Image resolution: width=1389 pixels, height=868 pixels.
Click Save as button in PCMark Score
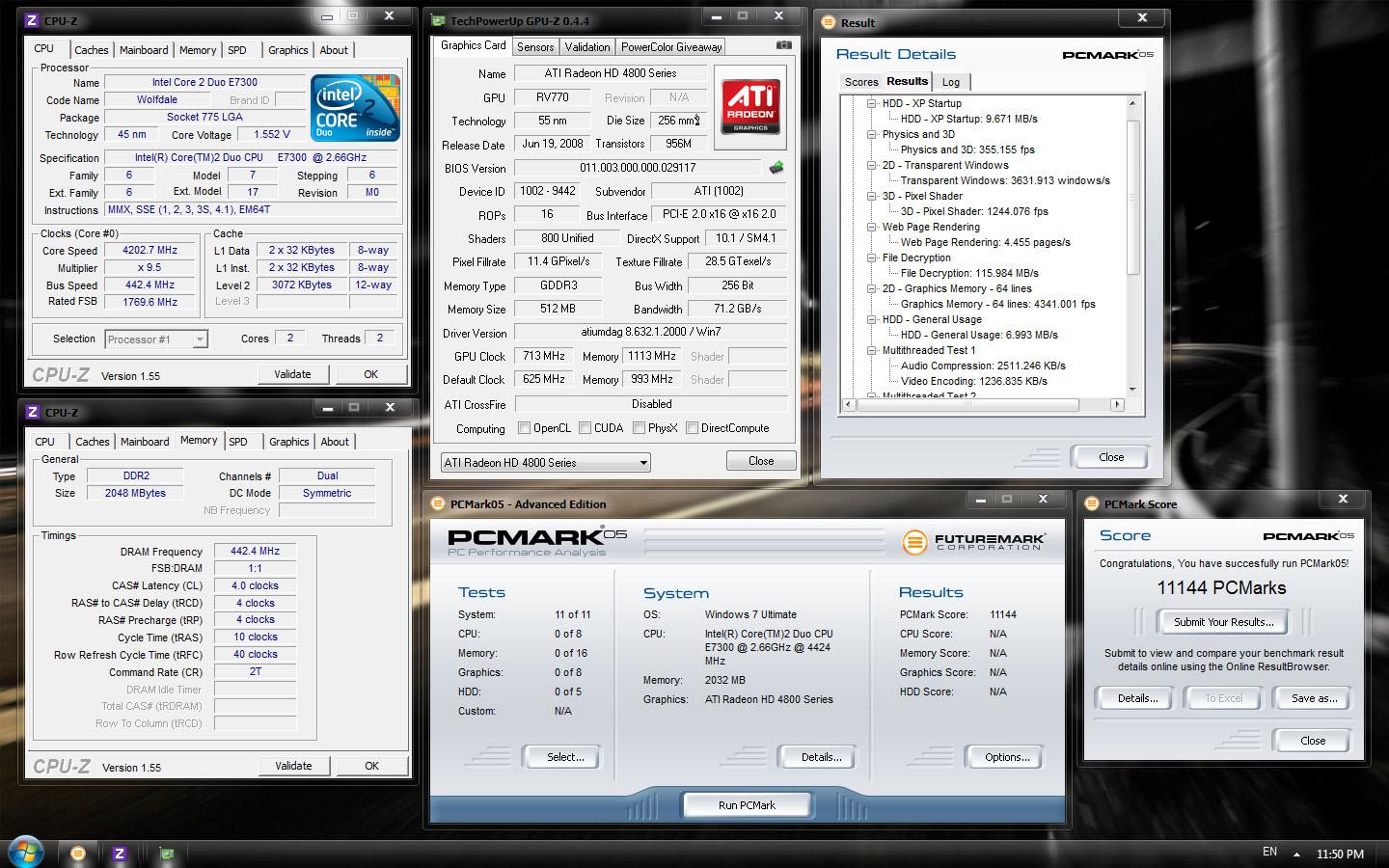1314,698
